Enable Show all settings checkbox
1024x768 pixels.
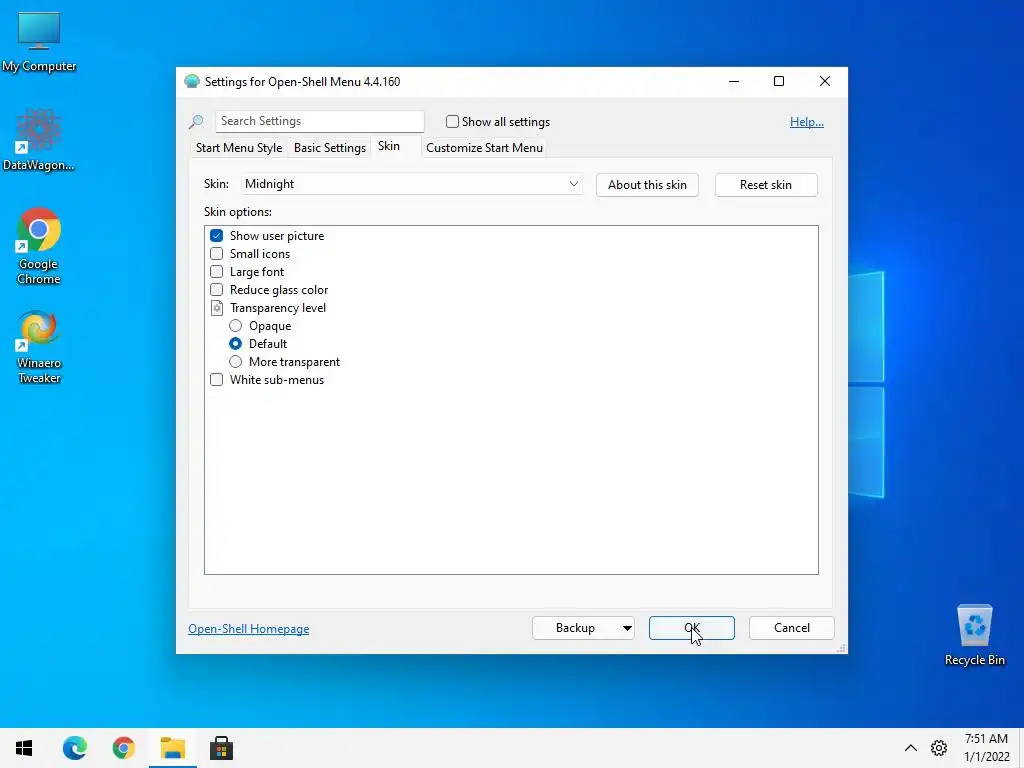[452, 121]
